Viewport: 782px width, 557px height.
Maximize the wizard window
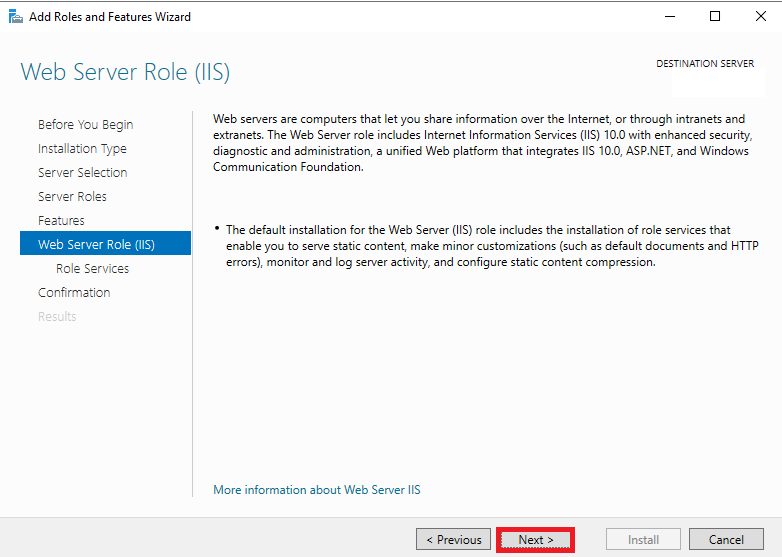[x=715, y=16]
